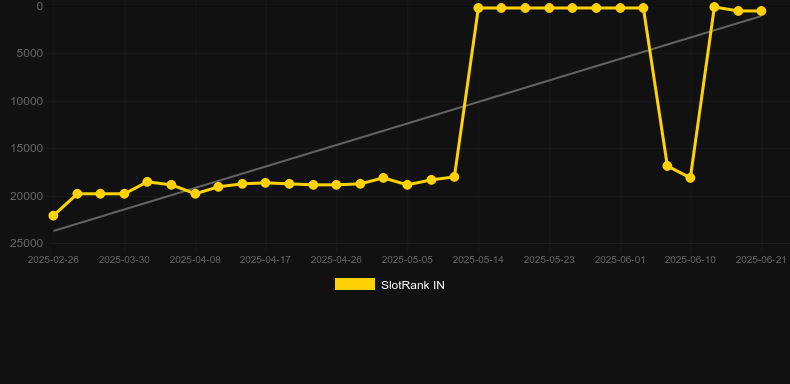Click the data point at 2025-04-26
The image size is (790, 384).
coord(337,185)
